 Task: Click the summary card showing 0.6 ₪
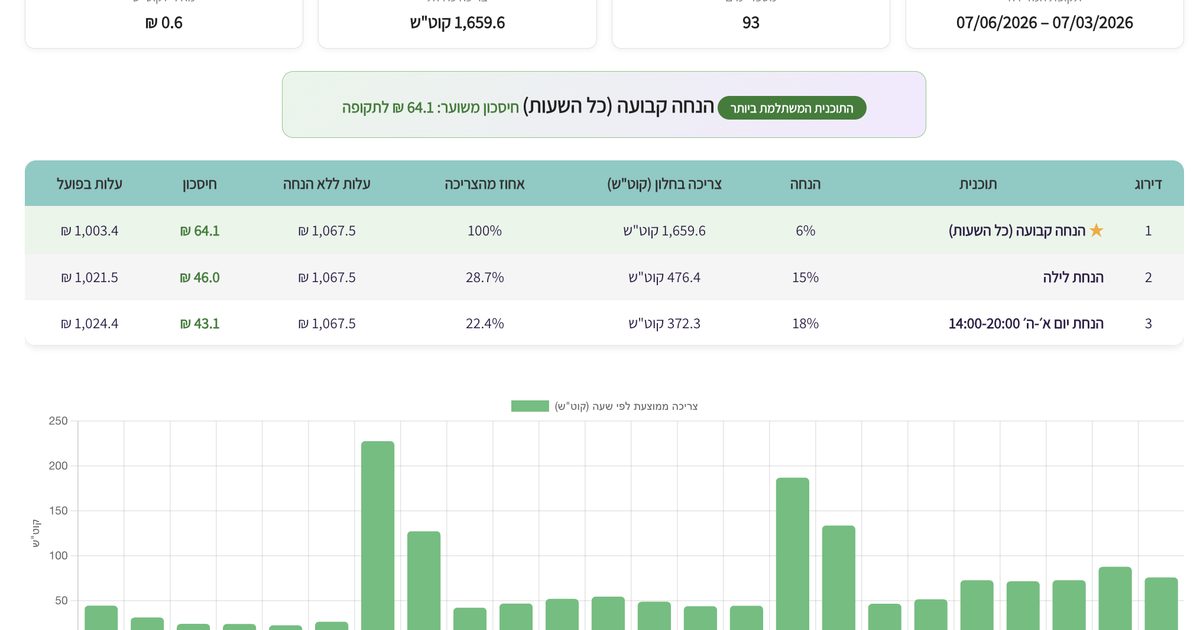[164, 22]
